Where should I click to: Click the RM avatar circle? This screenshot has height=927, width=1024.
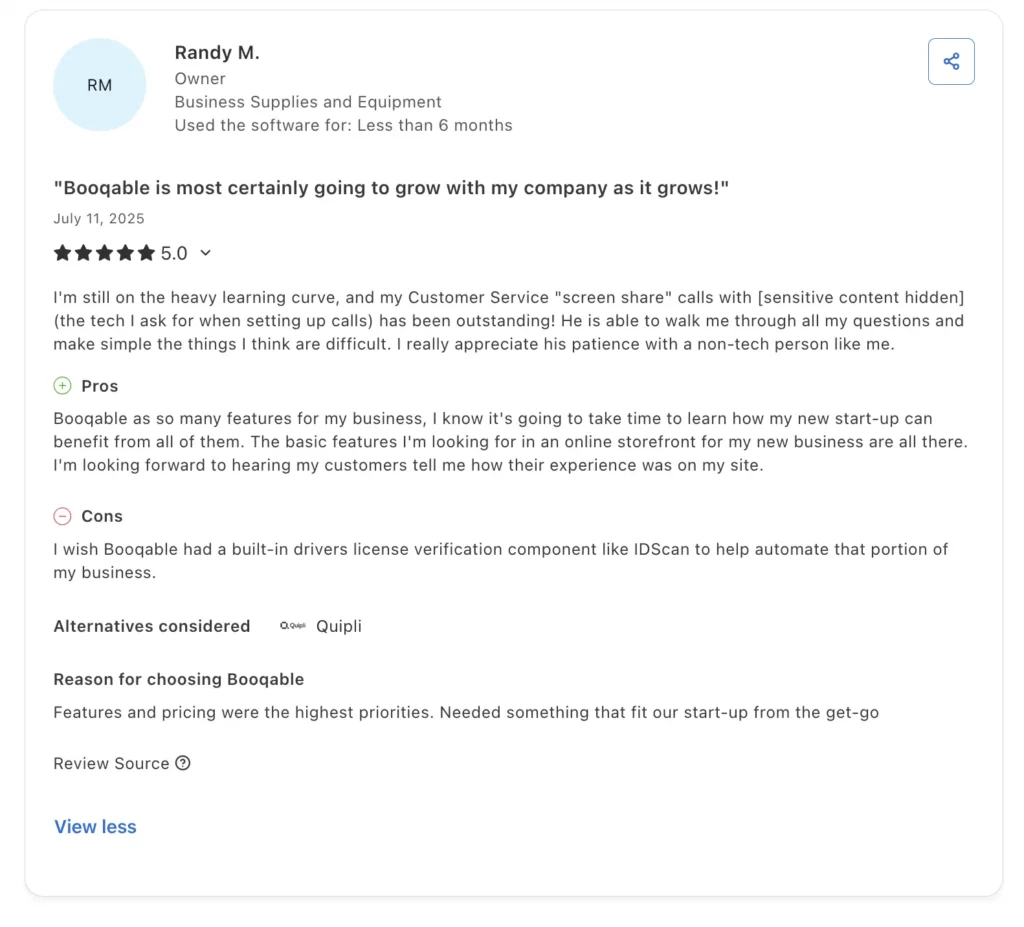click(99, 85)
